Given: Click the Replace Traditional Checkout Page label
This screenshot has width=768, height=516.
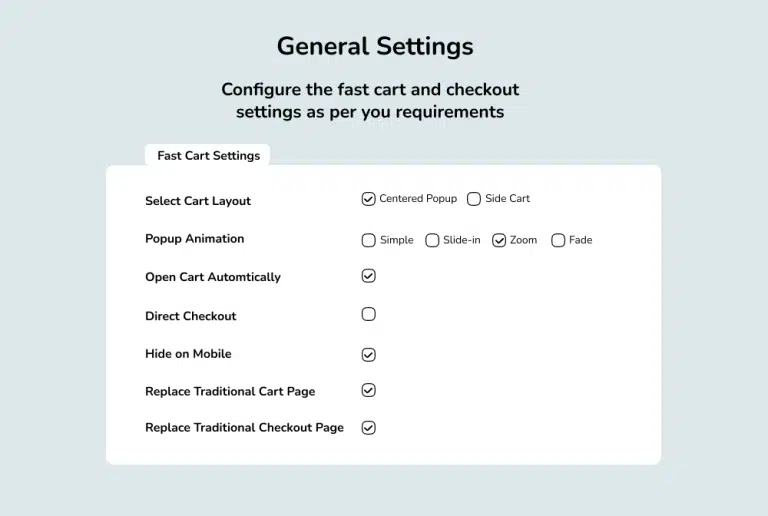Looking at the screenshot, I should pos(244,428).
